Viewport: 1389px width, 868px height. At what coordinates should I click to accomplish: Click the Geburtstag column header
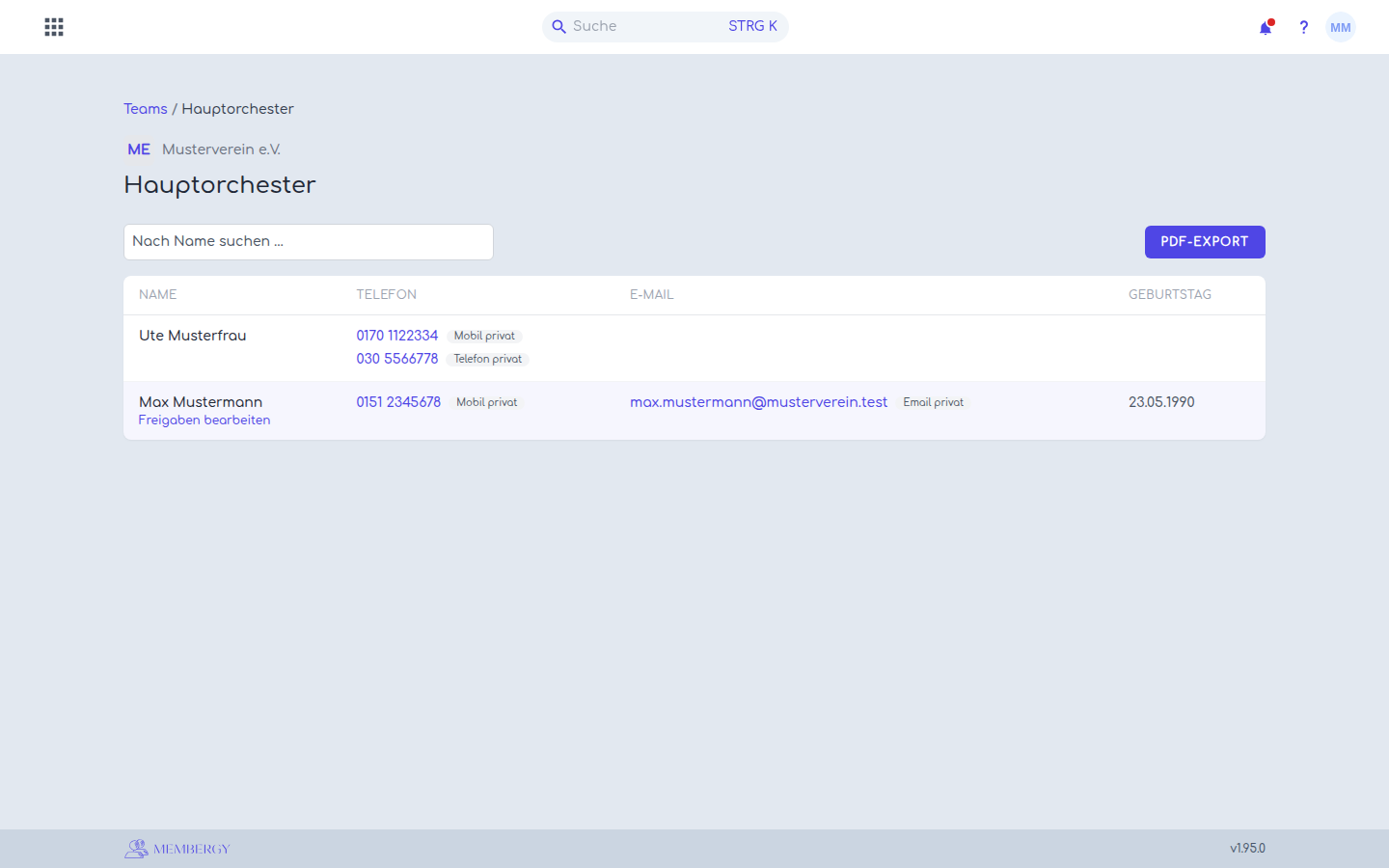(1170, 295)
